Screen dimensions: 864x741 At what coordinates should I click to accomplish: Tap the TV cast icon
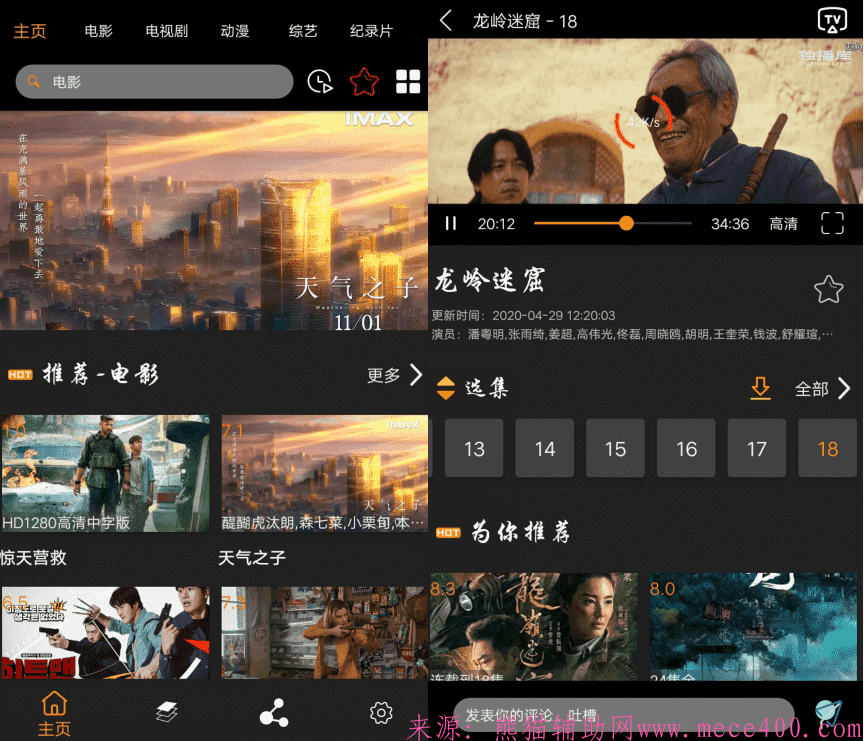pos(831,20)
